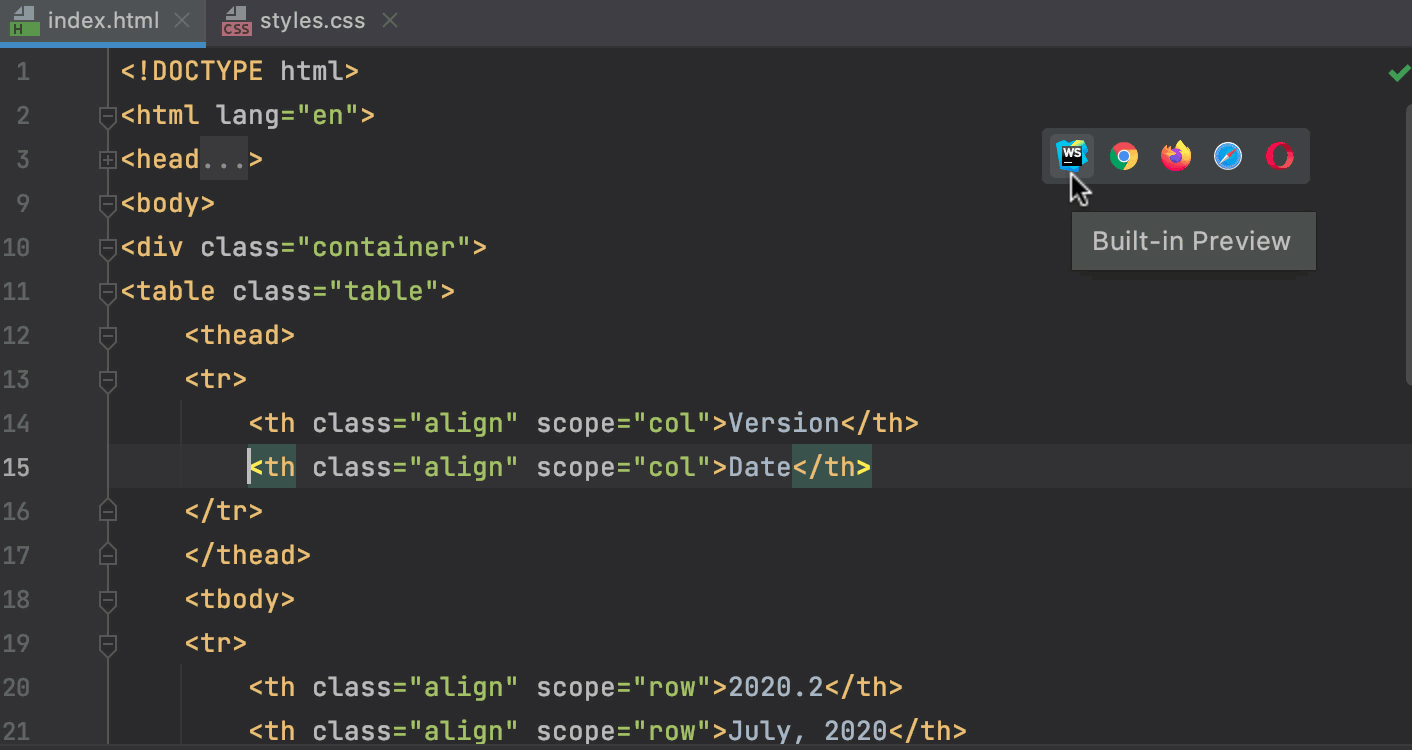The width and height of the screenshot is (1412, 750).
Task: Open the page in Opera
Action: point(1280,155)
